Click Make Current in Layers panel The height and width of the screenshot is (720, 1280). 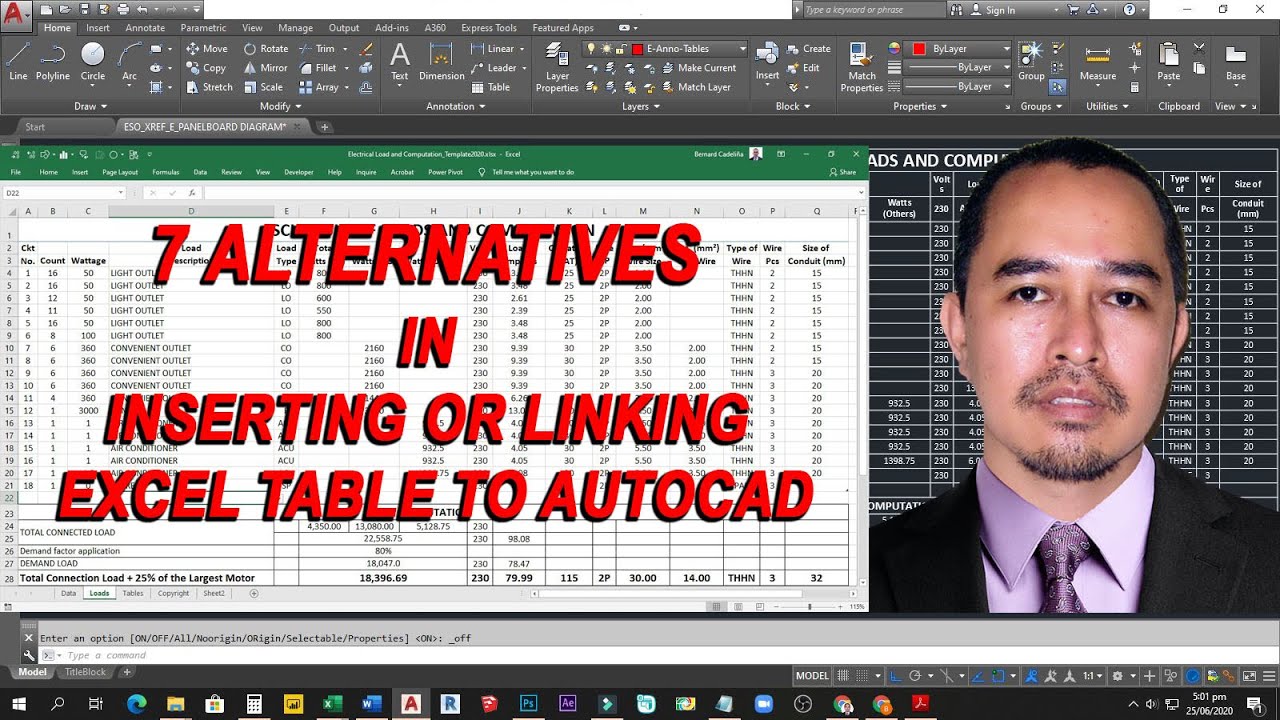698,68
